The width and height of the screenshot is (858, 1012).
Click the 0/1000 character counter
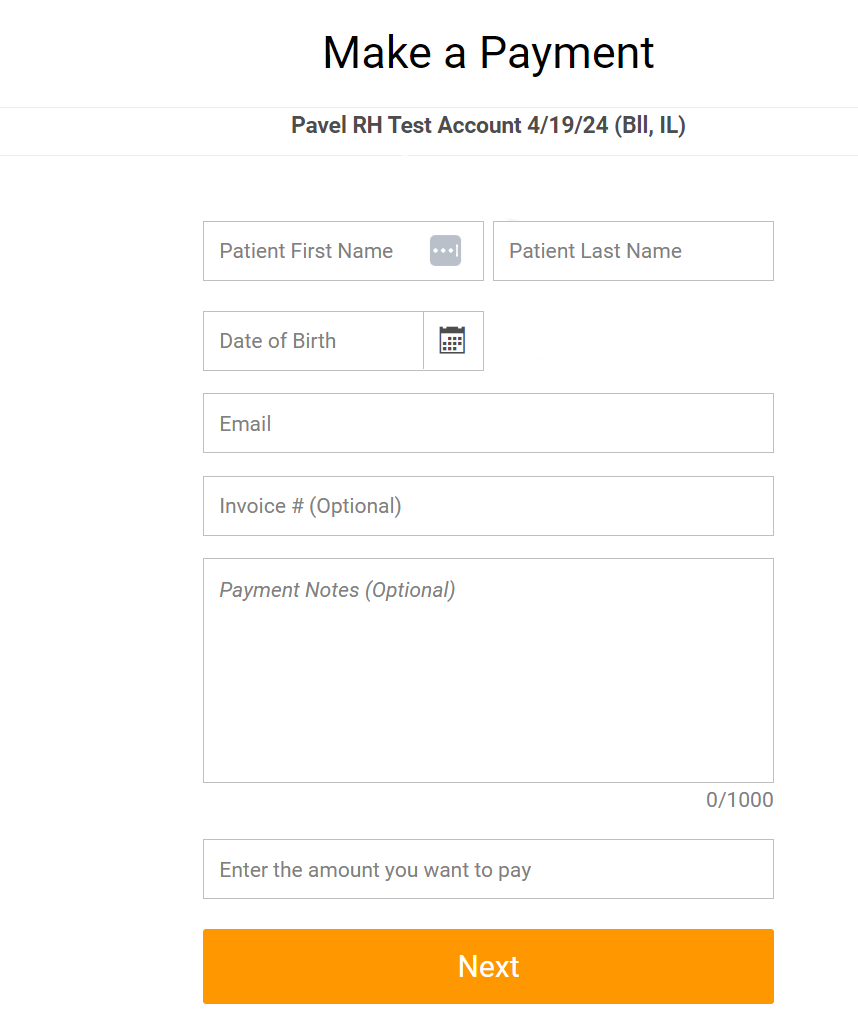(x=739, y=800)
